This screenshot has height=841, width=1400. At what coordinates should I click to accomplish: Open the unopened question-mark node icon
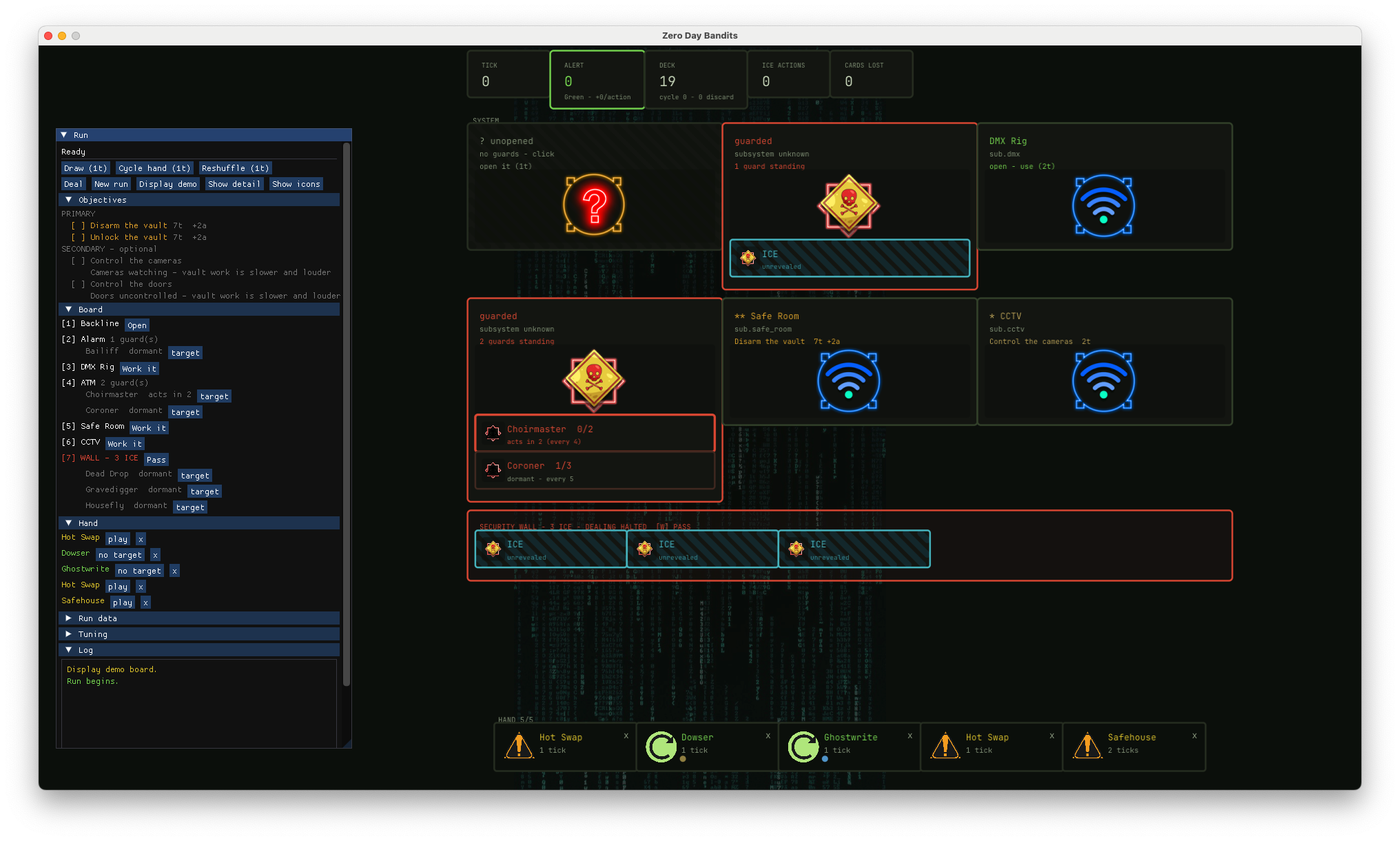[x=594, y=205]
